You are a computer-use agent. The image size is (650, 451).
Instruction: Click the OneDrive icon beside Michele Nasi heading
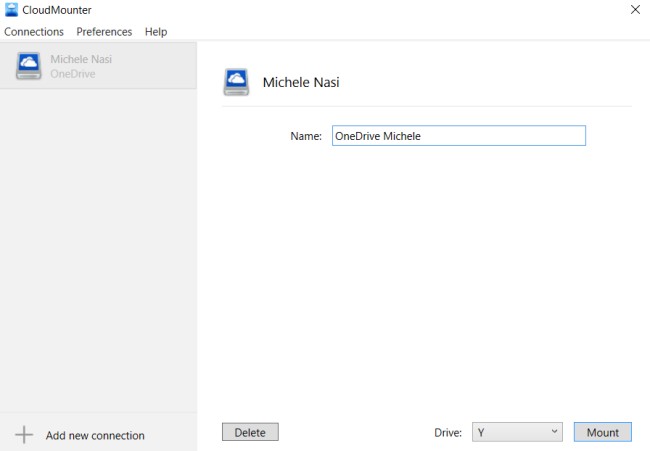pyautogui.click(x=236, y=82)
